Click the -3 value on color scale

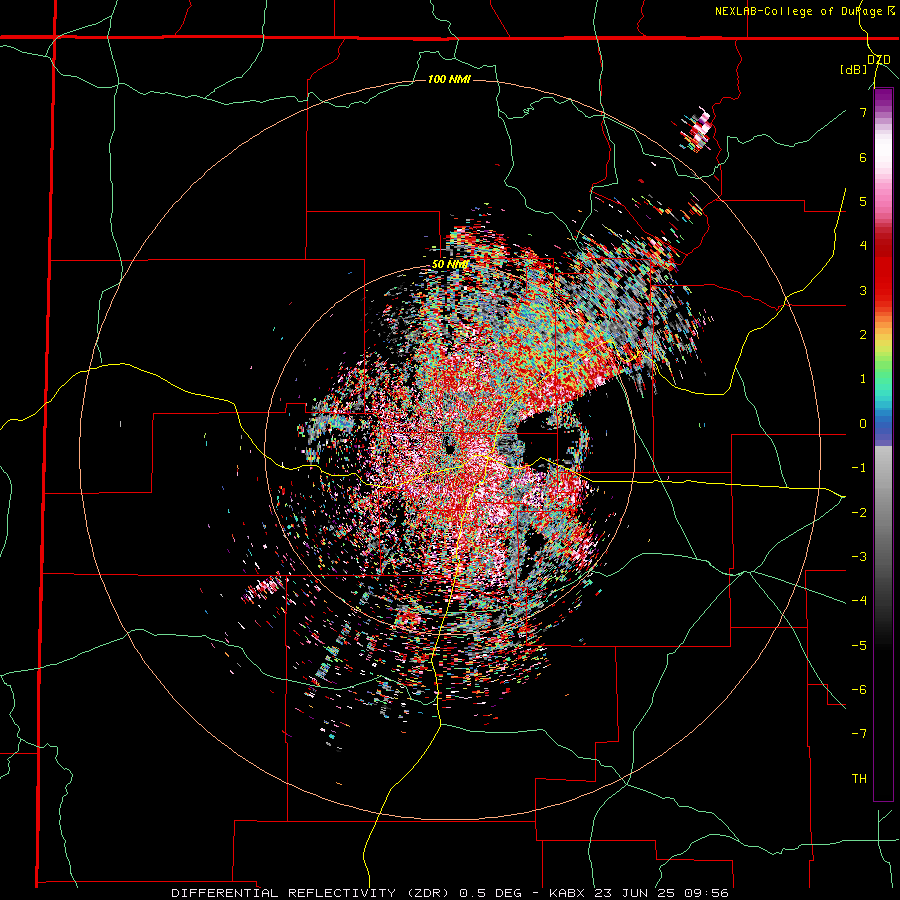[x=859, y=556]
